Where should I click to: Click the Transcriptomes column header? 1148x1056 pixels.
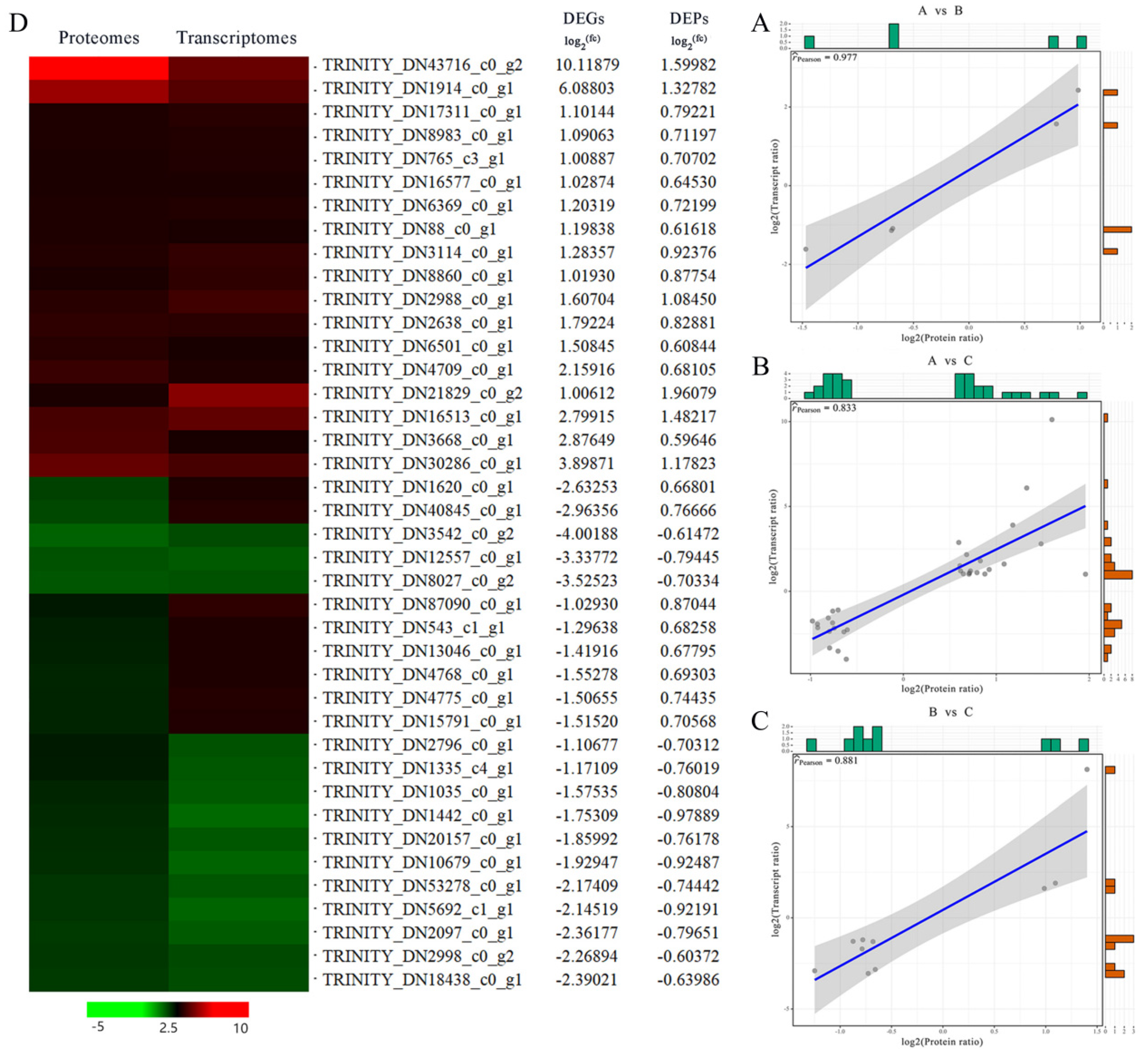point(237,38)
